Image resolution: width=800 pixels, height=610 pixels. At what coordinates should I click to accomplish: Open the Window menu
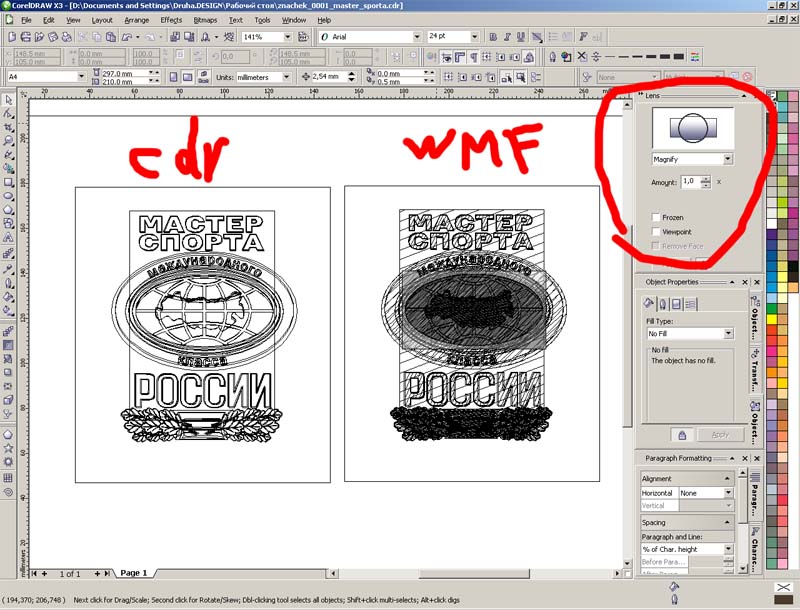point(294,20)
